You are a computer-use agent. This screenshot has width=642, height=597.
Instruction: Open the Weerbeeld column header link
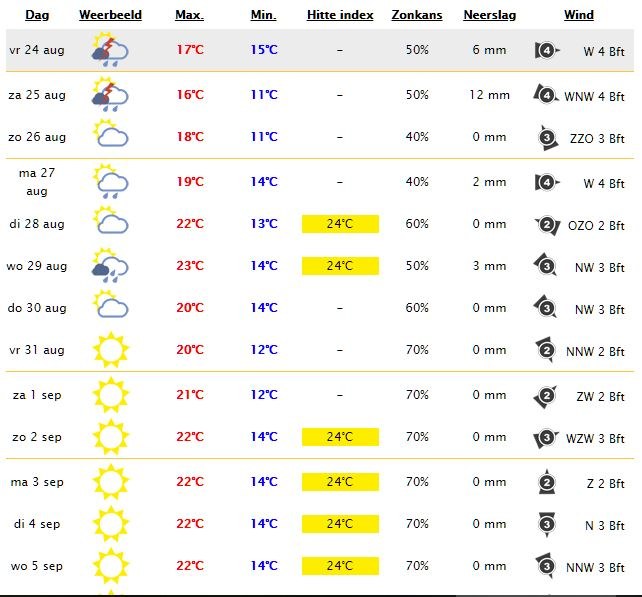[x=111, y=15]
